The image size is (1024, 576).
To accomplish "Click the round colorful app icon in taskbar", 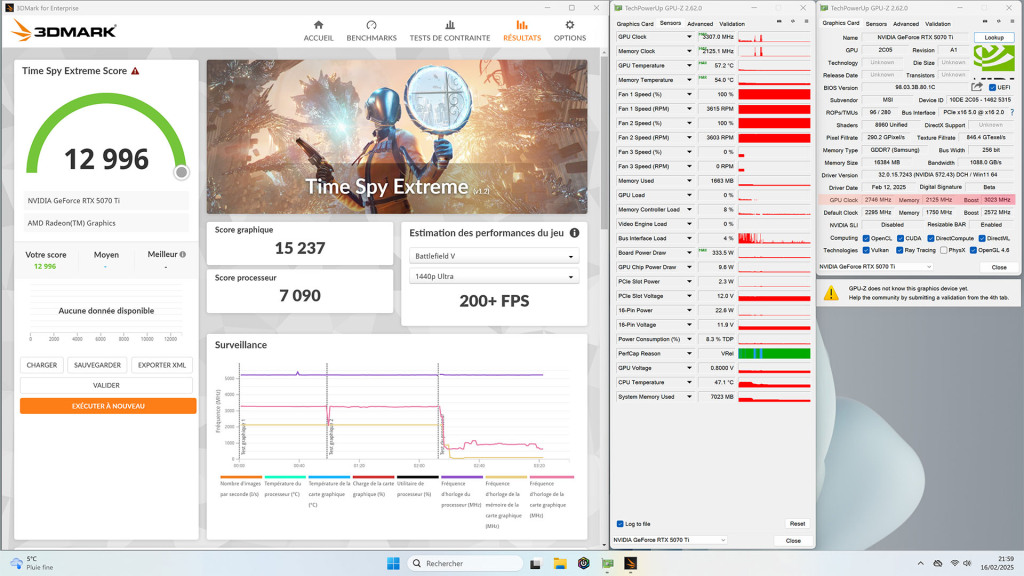I will click(x=584, y=563).
